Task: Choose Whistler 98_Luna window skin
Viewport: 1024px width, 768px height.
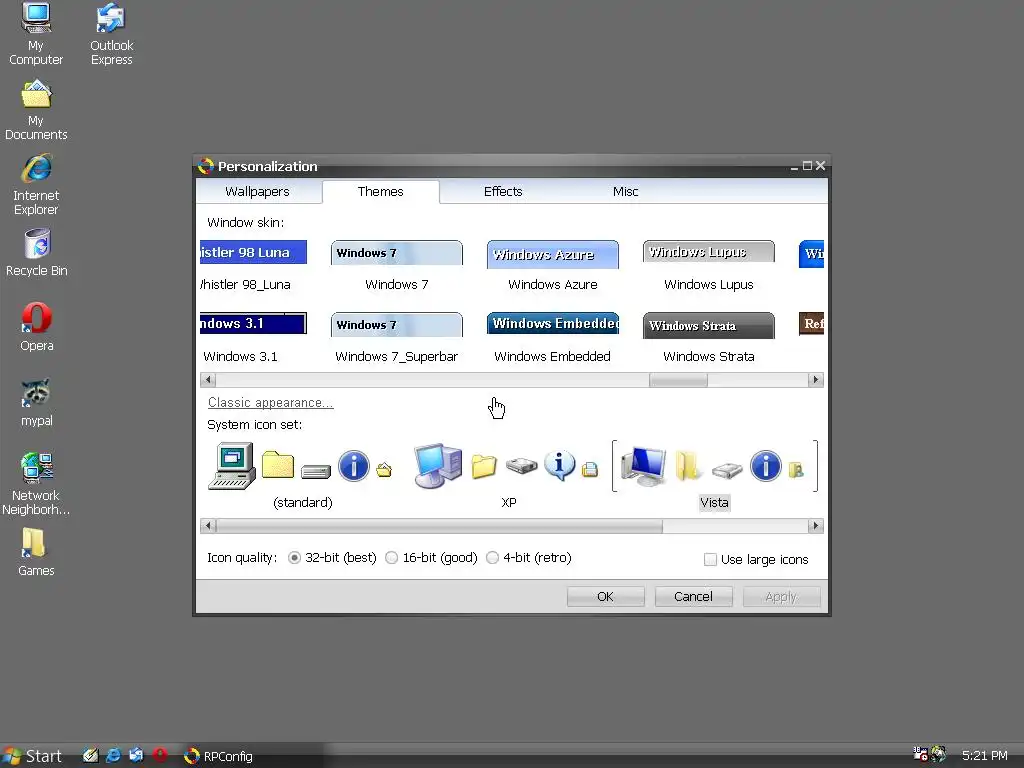Action: [x=253, y=253]
